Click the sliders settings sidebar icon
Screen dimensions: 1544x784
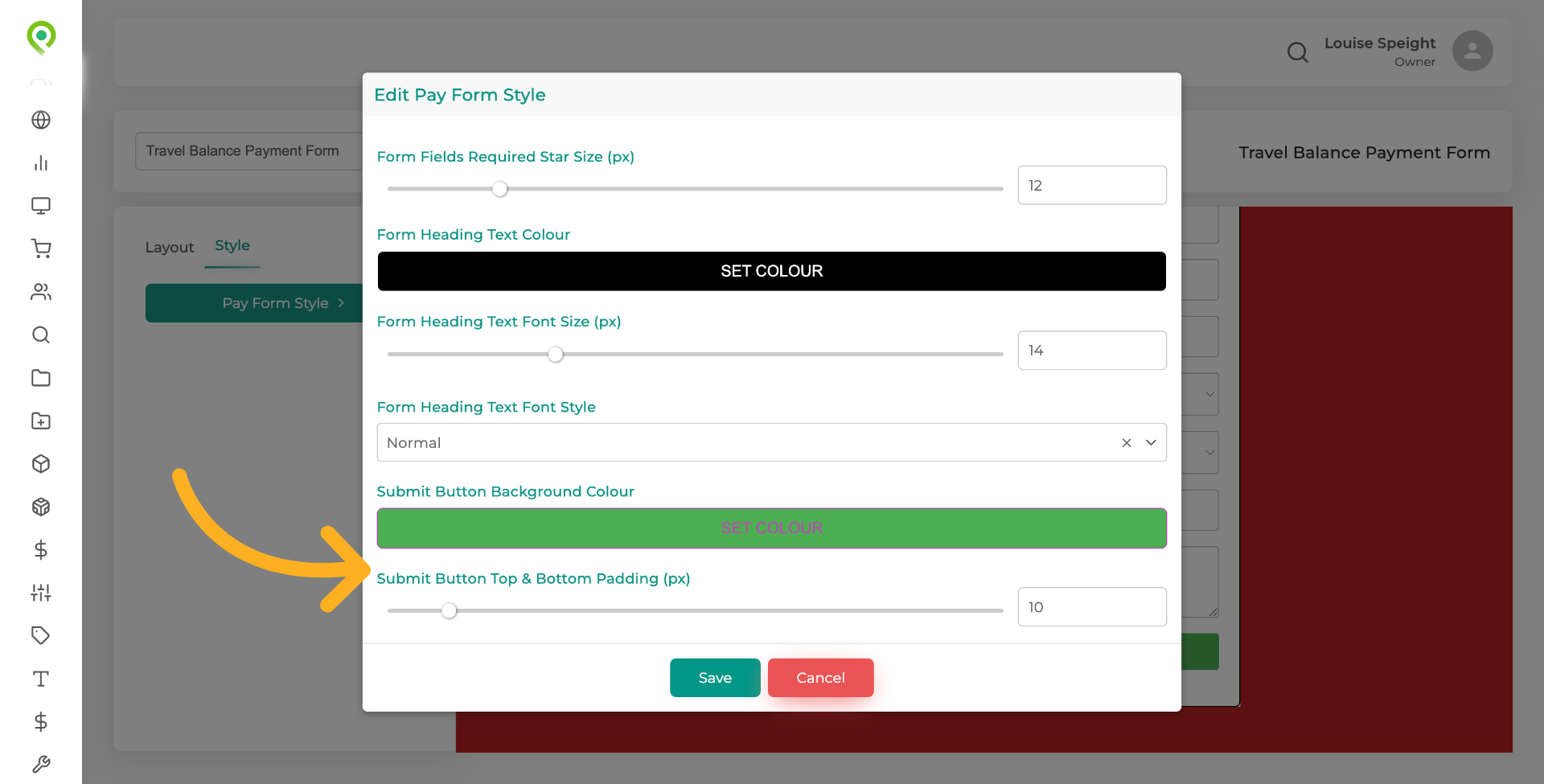pyautogui.click(x=41, y=593)
